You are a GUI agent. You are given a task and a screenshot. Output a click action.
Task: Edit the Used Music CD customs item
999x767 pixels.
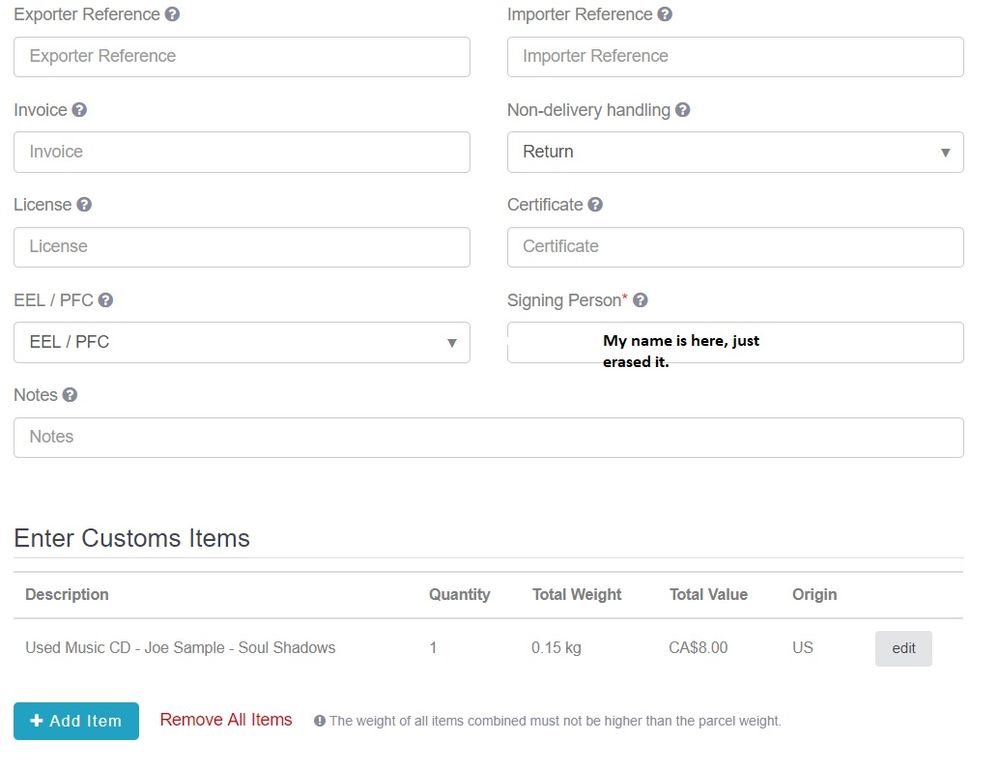point(903,648)
